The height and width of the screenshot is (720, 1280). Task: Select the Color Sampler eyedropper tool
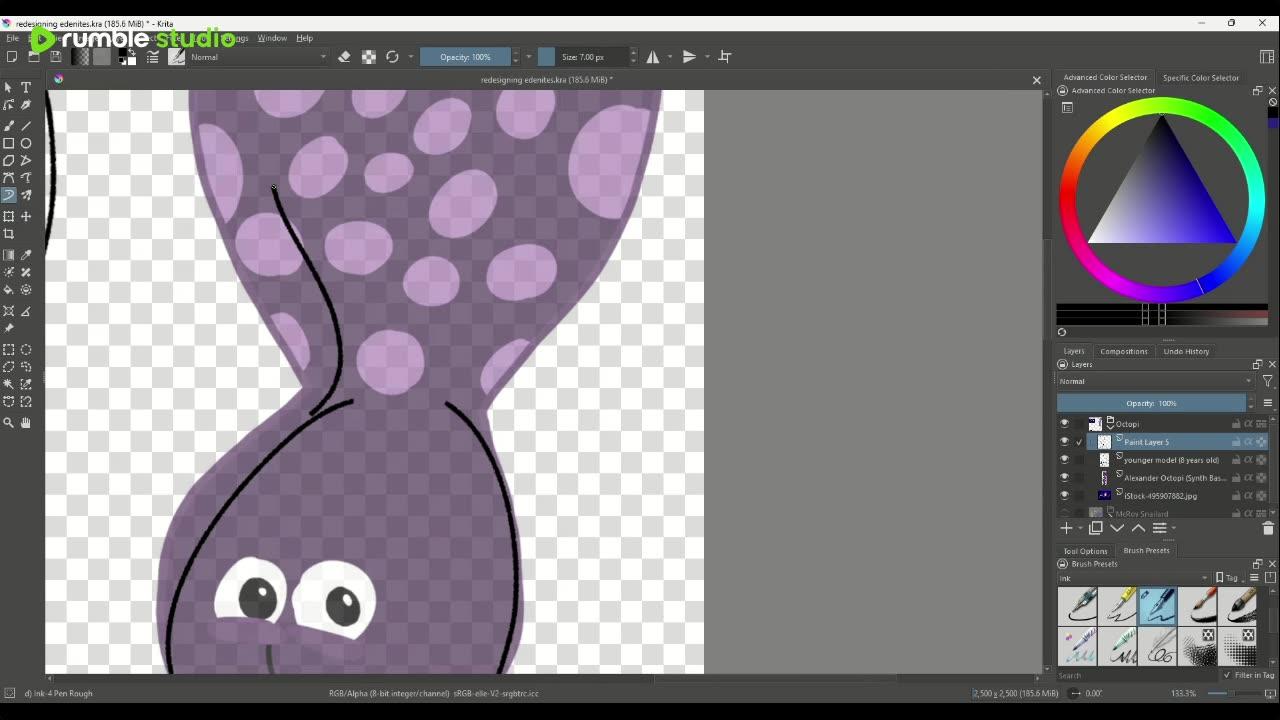26,255
